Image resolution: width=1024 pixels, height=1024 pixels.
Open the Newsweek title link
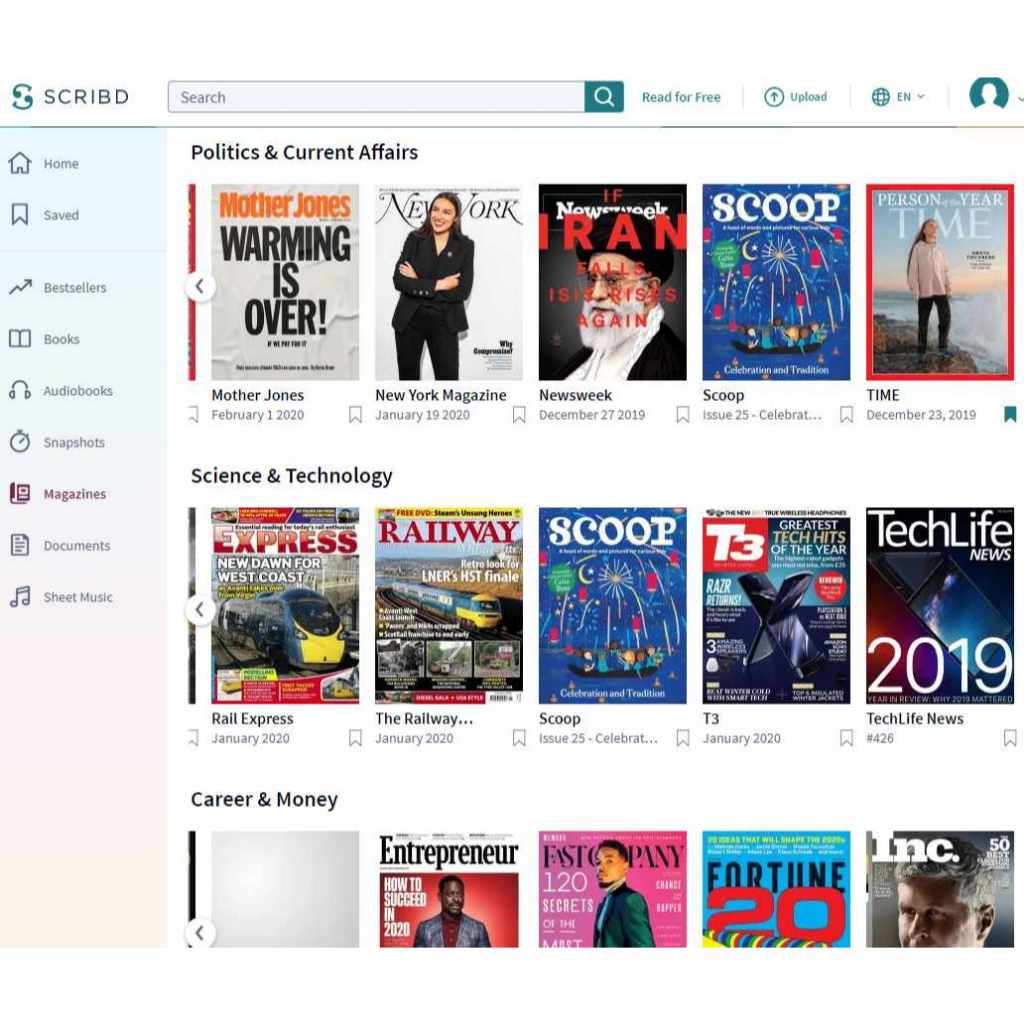coord(575,395)
